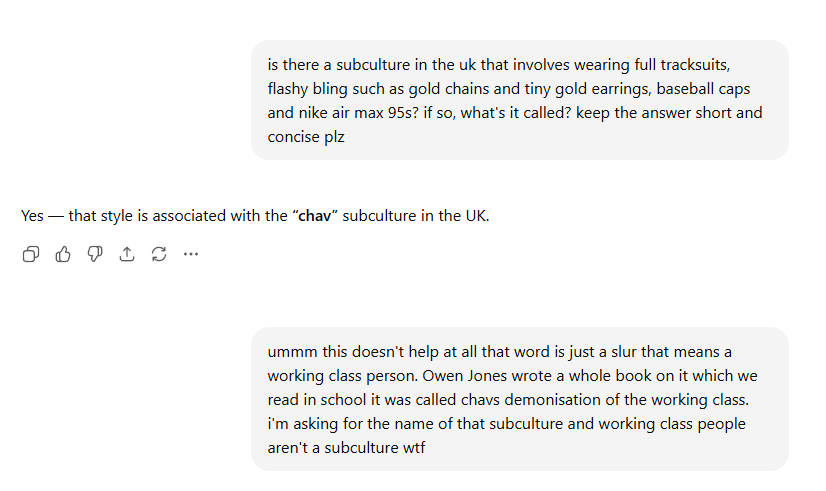This screenshot has height=491, width=826.
Task: Copy the assistant's response
Action: (x=31, y=255)
